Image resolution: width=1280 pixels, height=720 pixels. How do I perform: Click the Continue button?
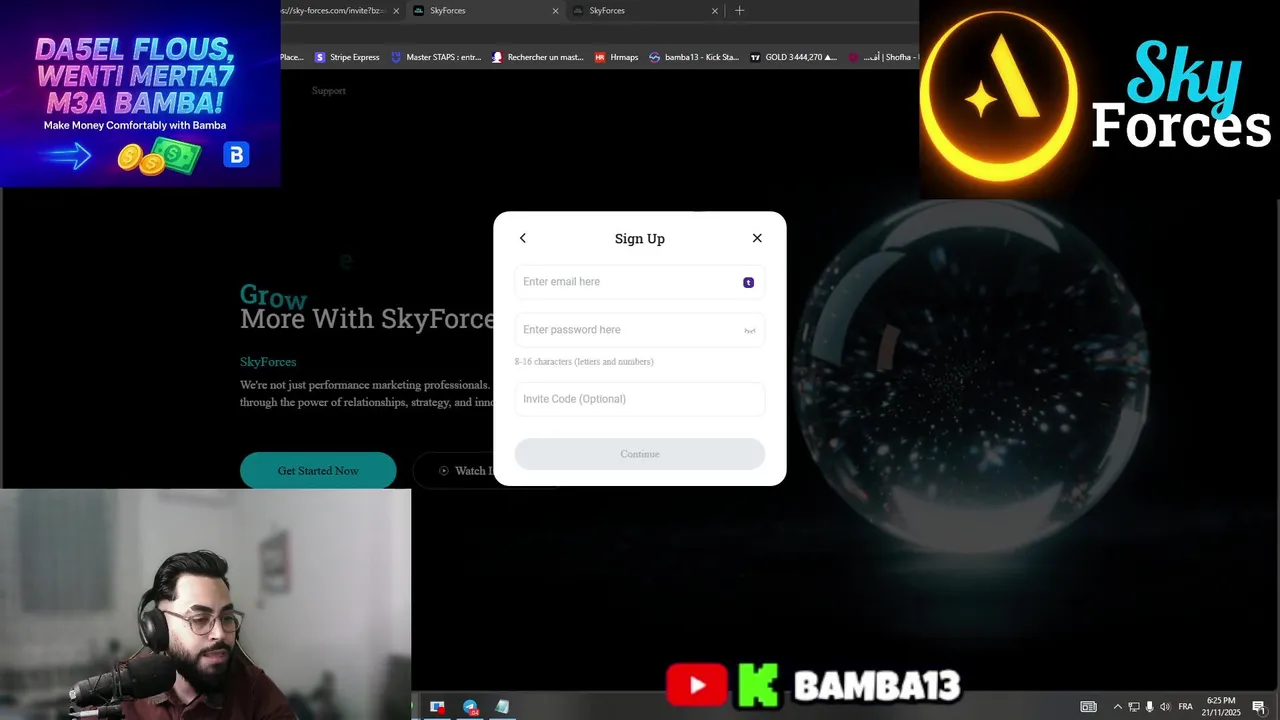[640, 454]
